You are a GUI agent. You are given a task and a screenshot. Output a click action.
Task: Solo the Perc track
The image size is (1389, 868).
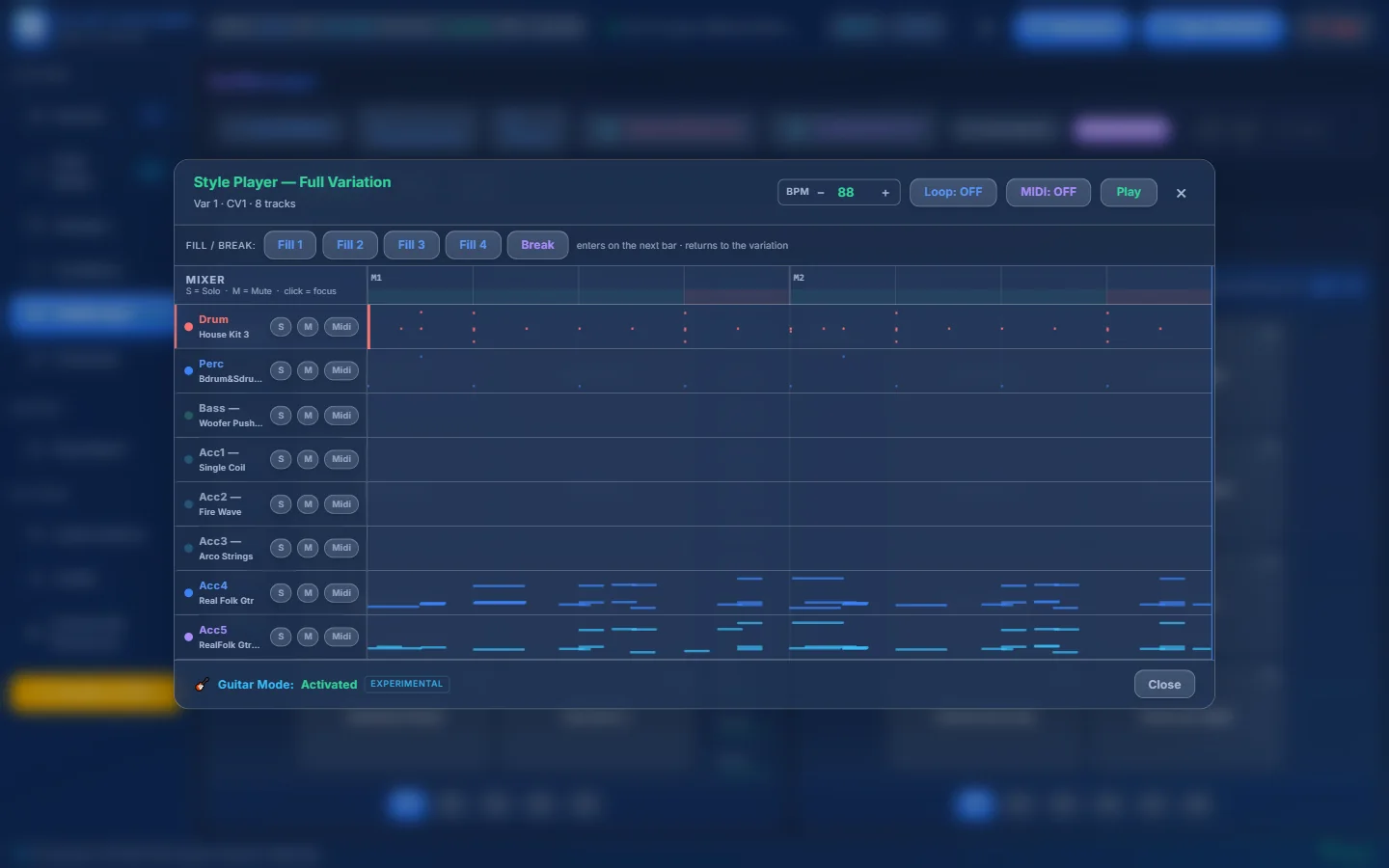(x=281, y=370)
